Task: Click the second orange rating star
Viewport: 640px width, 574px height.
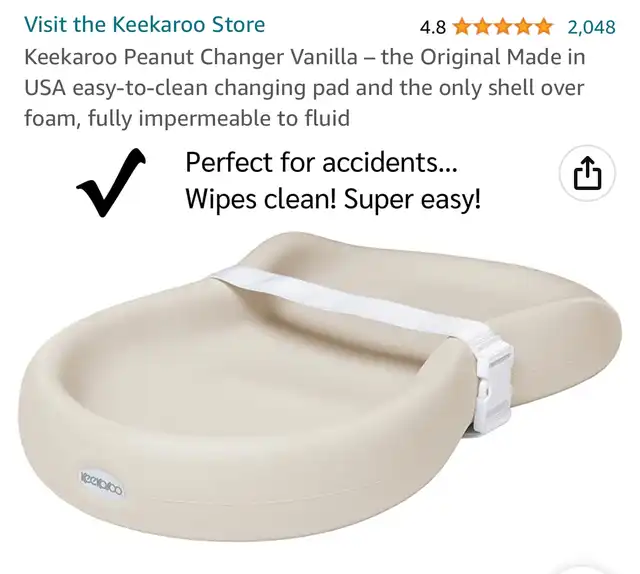Action: tap(482, 27)
